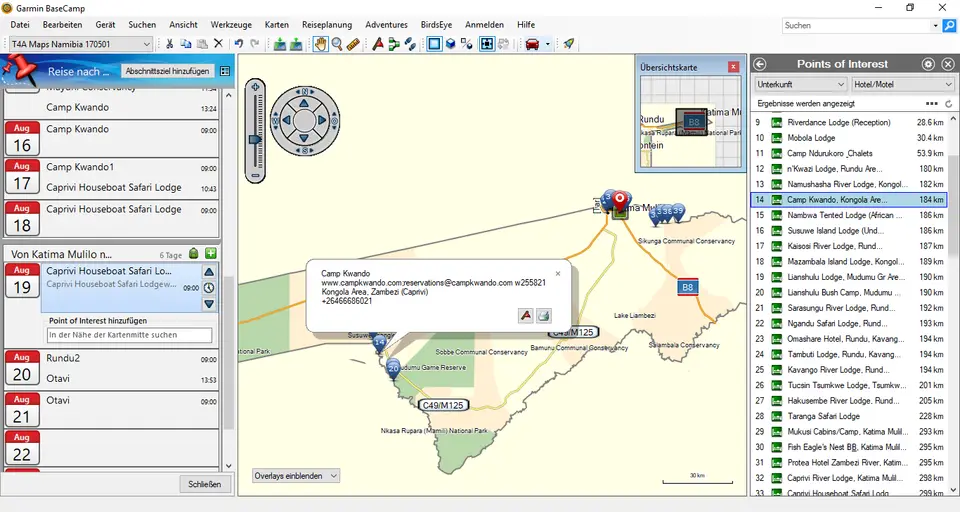Move stop up with the up arrow

coord(209,272)
